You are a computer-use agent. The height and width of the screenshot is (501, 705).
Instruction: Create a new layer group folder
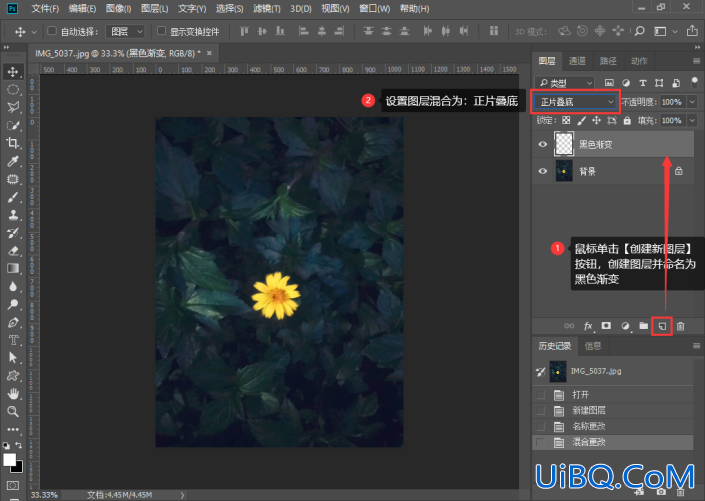coord(643,326)
